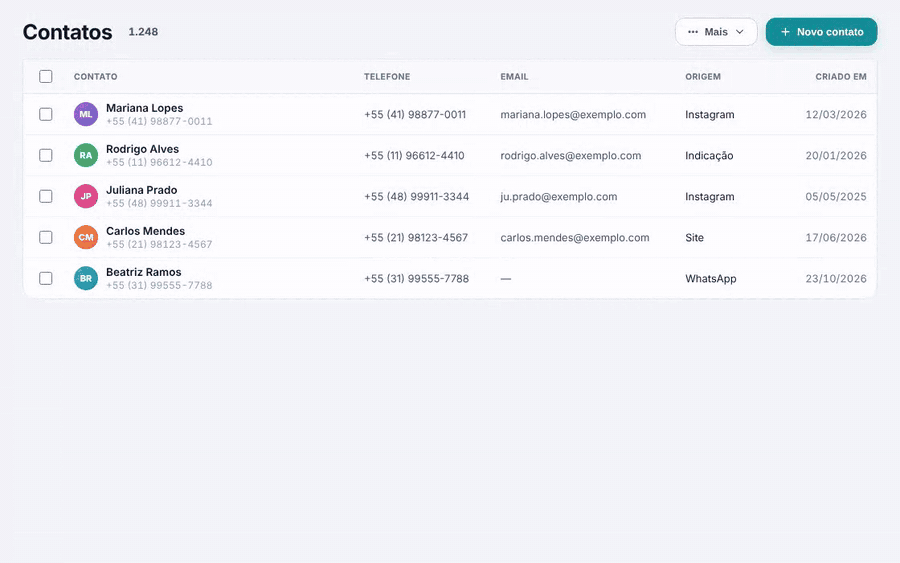Click email rodrigo.alves@exemplo.com
Image resolution: width=900 pixels, height=563 pixels.
click(571, 156)
